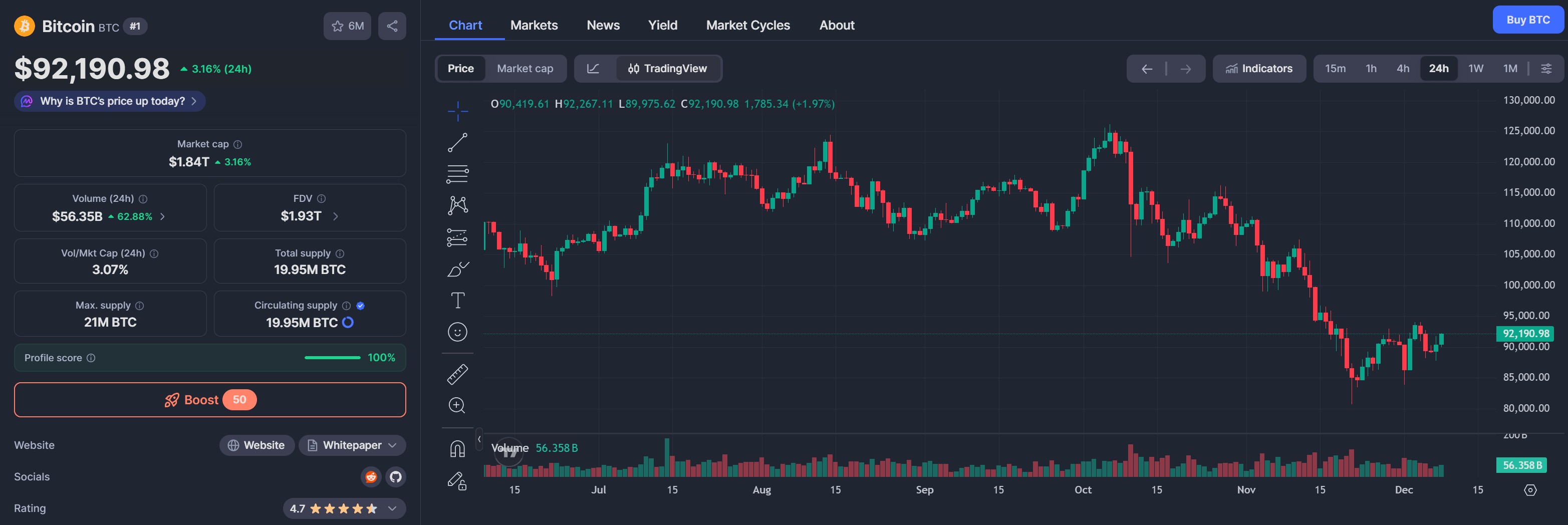Select the ruler measure tool

tap(457, 374)
